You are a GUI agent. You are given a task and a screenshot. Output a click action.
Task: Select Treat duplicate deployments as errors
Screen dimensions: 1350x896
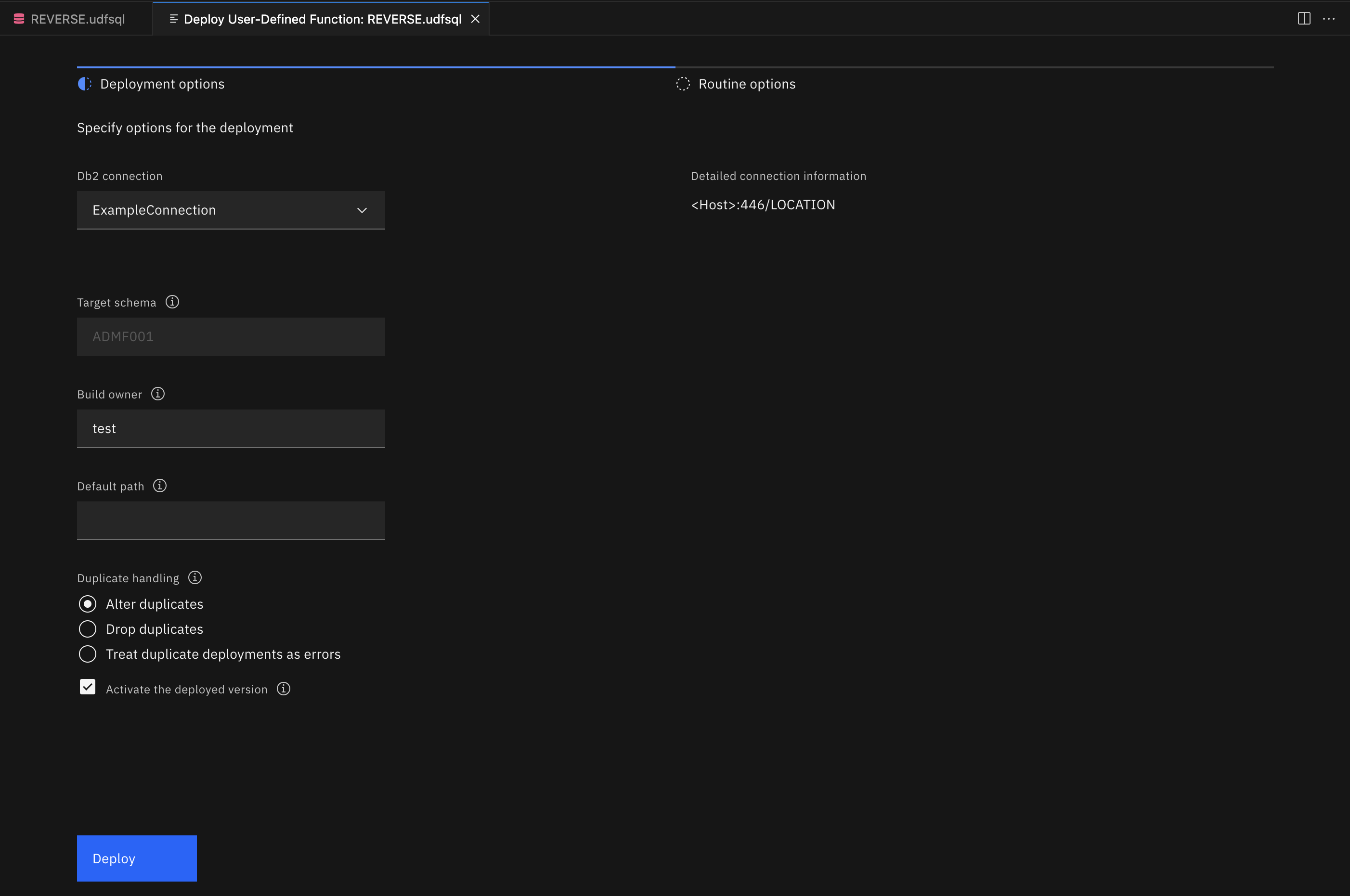[88, 654]
